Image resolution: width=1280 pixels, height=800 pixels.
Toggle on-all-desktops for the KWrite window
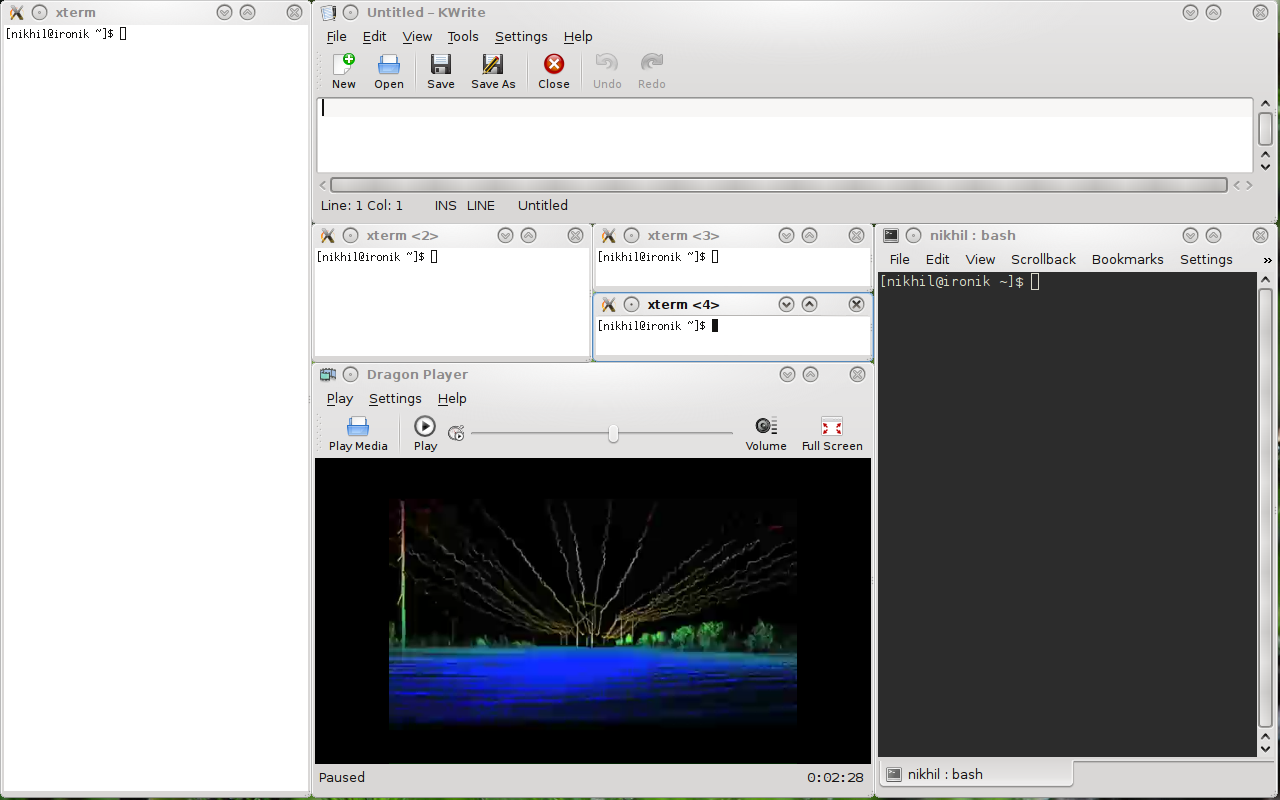click(x=350, y=13)
